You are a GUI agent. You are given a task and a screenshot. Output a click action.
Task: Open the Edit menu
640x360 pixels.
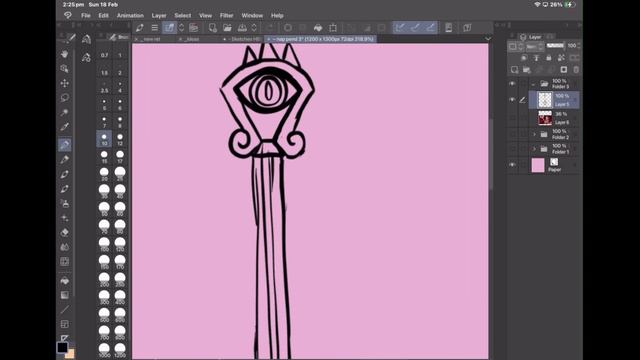point(103,16)
